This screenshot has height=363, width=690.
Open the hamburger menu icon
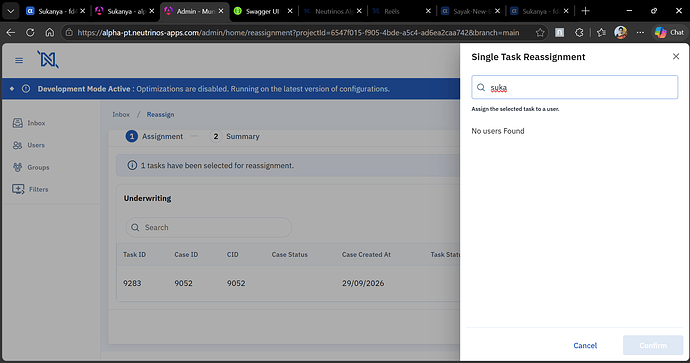click(19, 60)
